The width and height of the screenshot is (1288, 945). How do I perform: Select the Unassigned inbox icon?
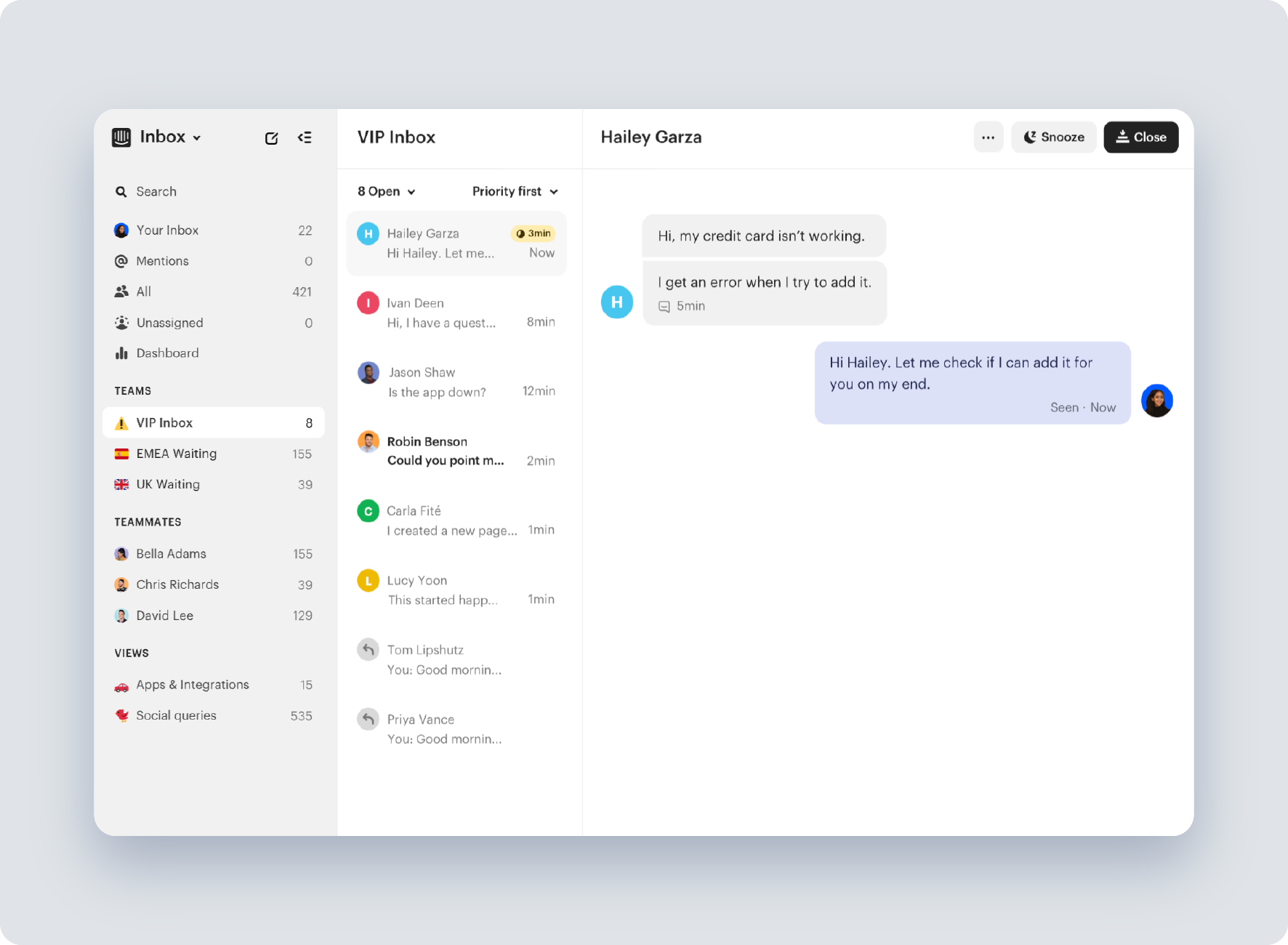tap(121, 322)
